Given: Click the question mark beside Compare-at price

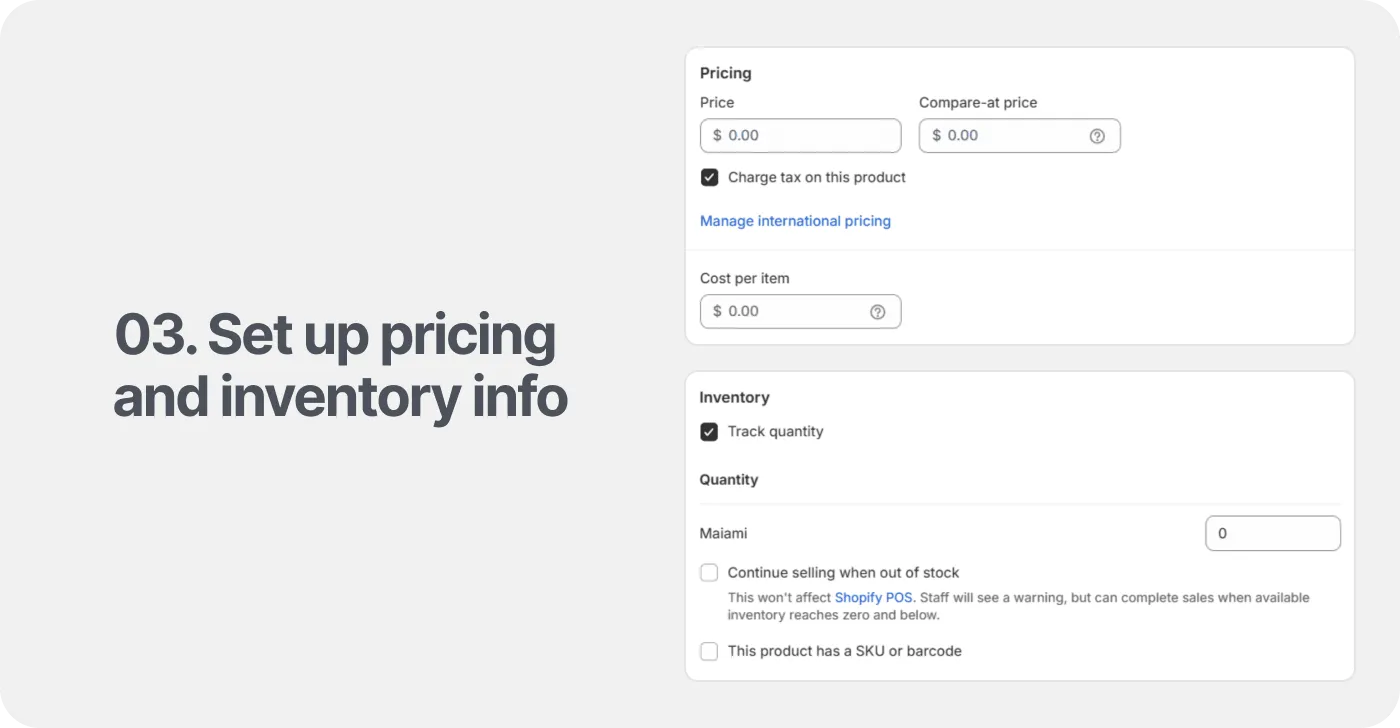Looking at the screenshot, I should tap(1097, 135).
